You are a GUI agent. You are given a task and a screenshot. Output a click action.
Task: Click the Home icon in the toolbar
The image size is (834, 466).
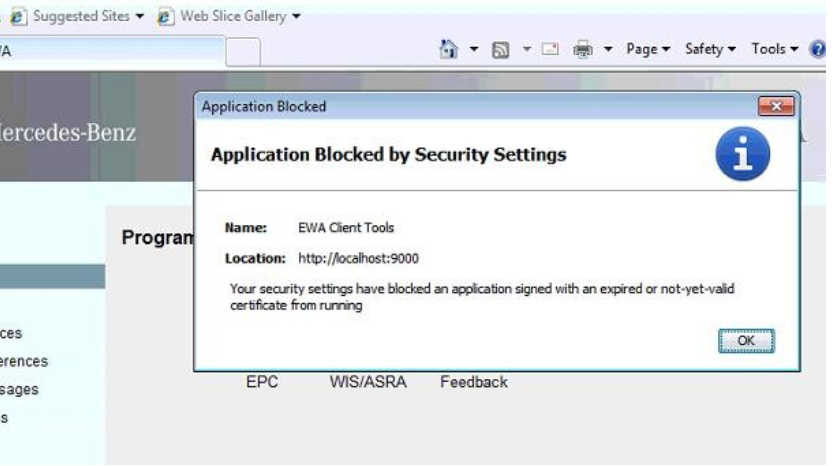(x=448, y=49)
